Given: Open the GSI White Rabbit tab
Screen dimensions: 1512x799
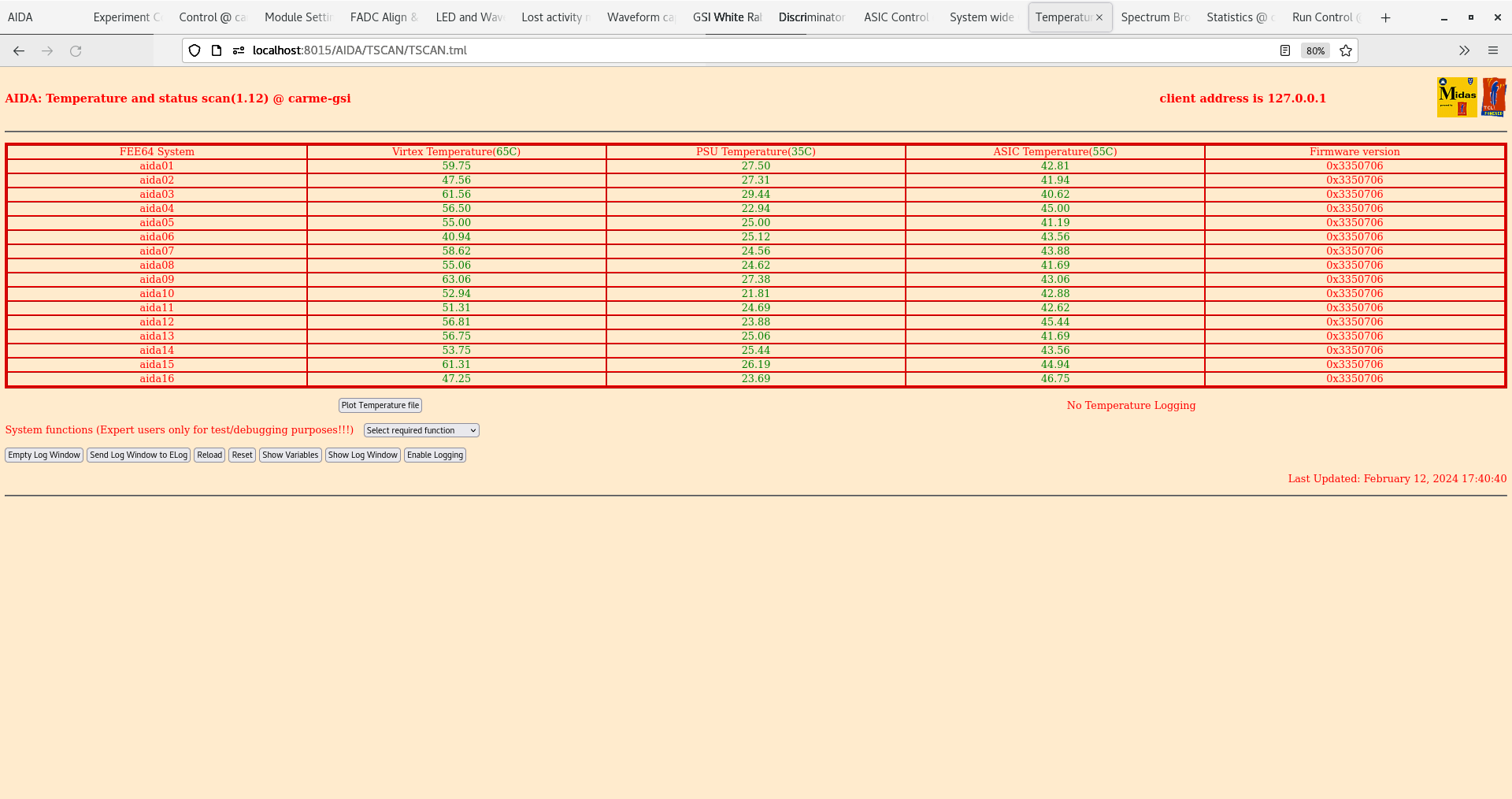Looking at the screenshot, I should coord(727,17).
